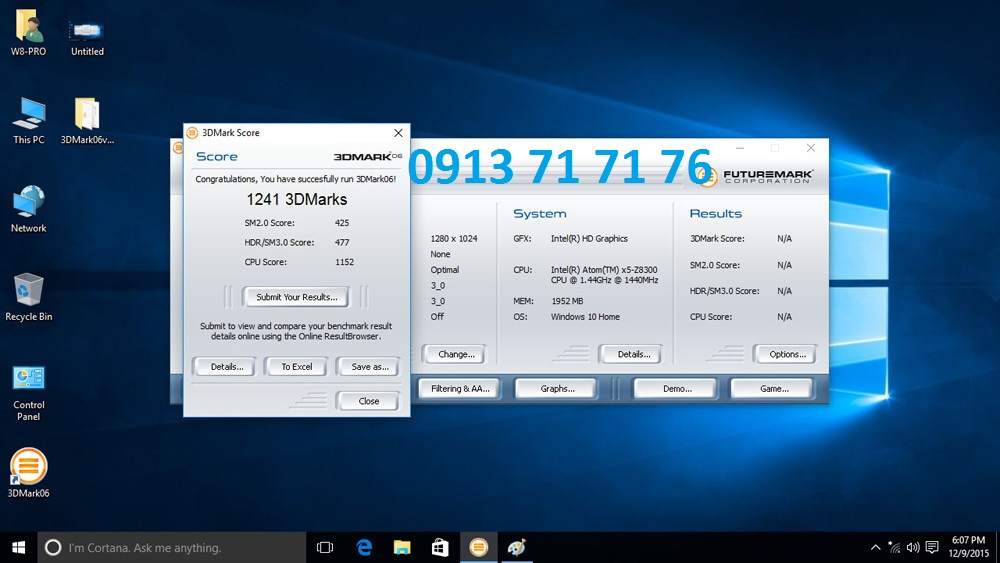Open Task View on the taskbar
The image size is (1000, 563).
(x=325, y=547)
